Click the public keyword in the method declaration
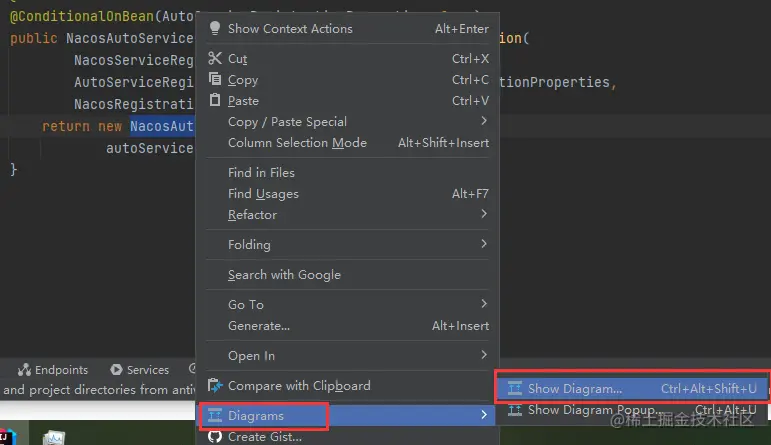This screenshot has width=771, height=445. click(x=33, y=38)
